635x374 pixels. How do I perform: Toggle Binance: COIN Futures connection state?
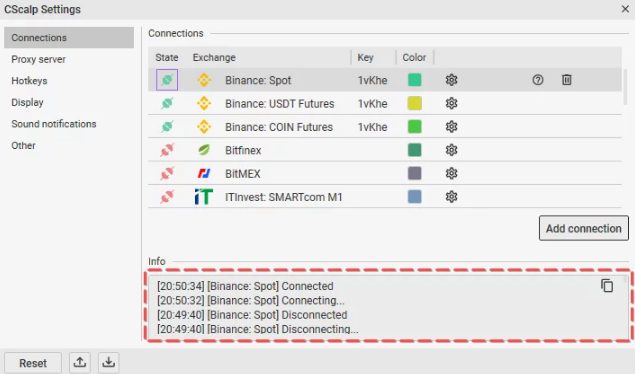coord(167,127)
